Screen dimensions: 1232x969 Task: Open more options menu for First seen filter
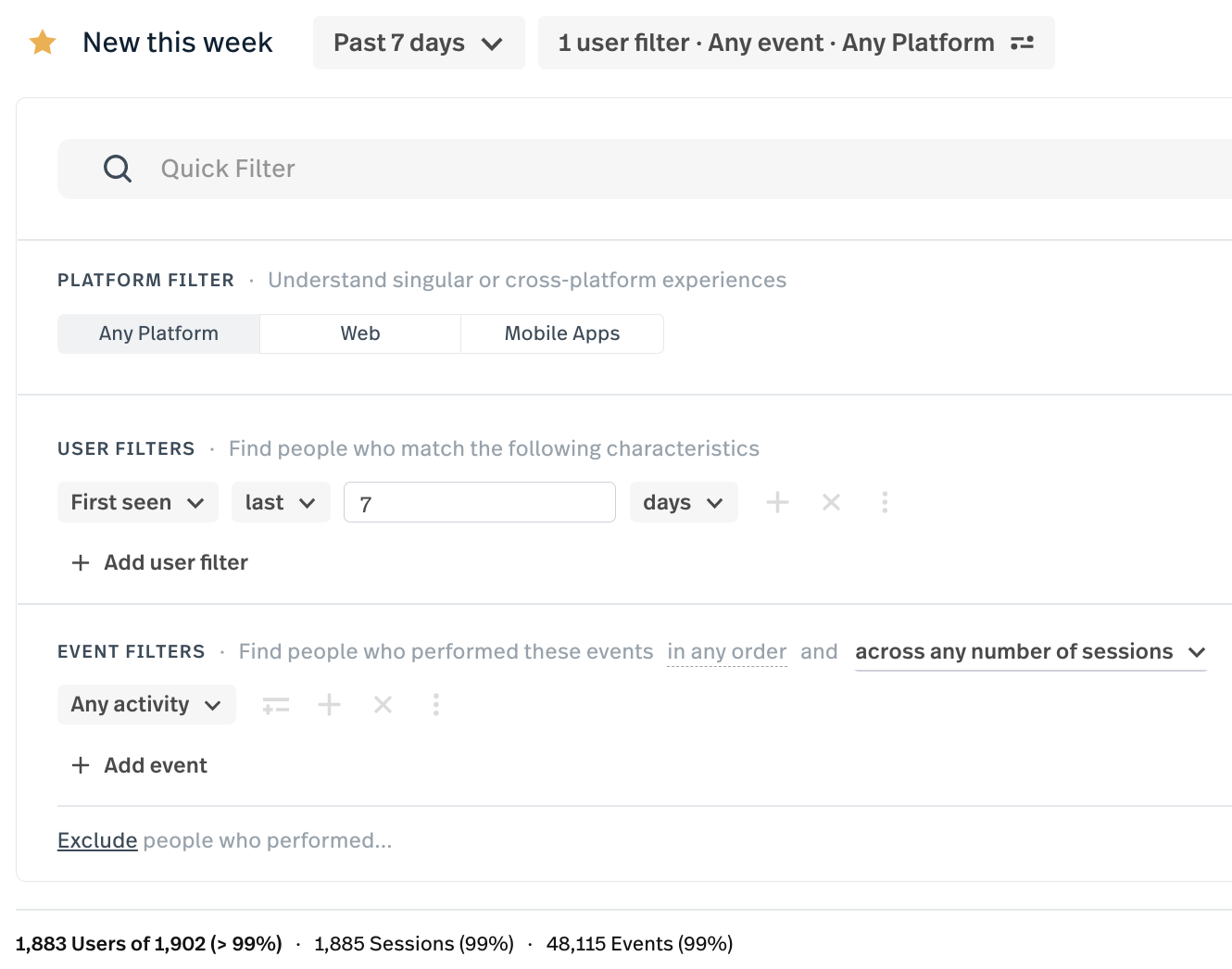tap(885, 502)
